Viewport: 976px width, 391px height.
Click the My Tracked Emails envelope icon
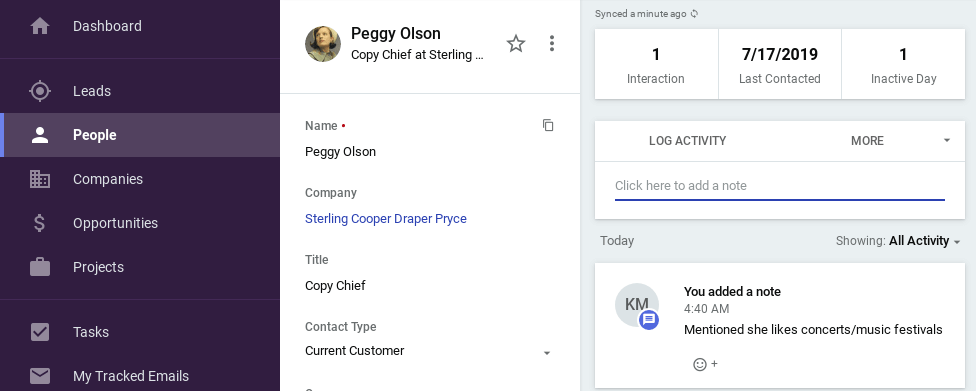tap(40, 376)
